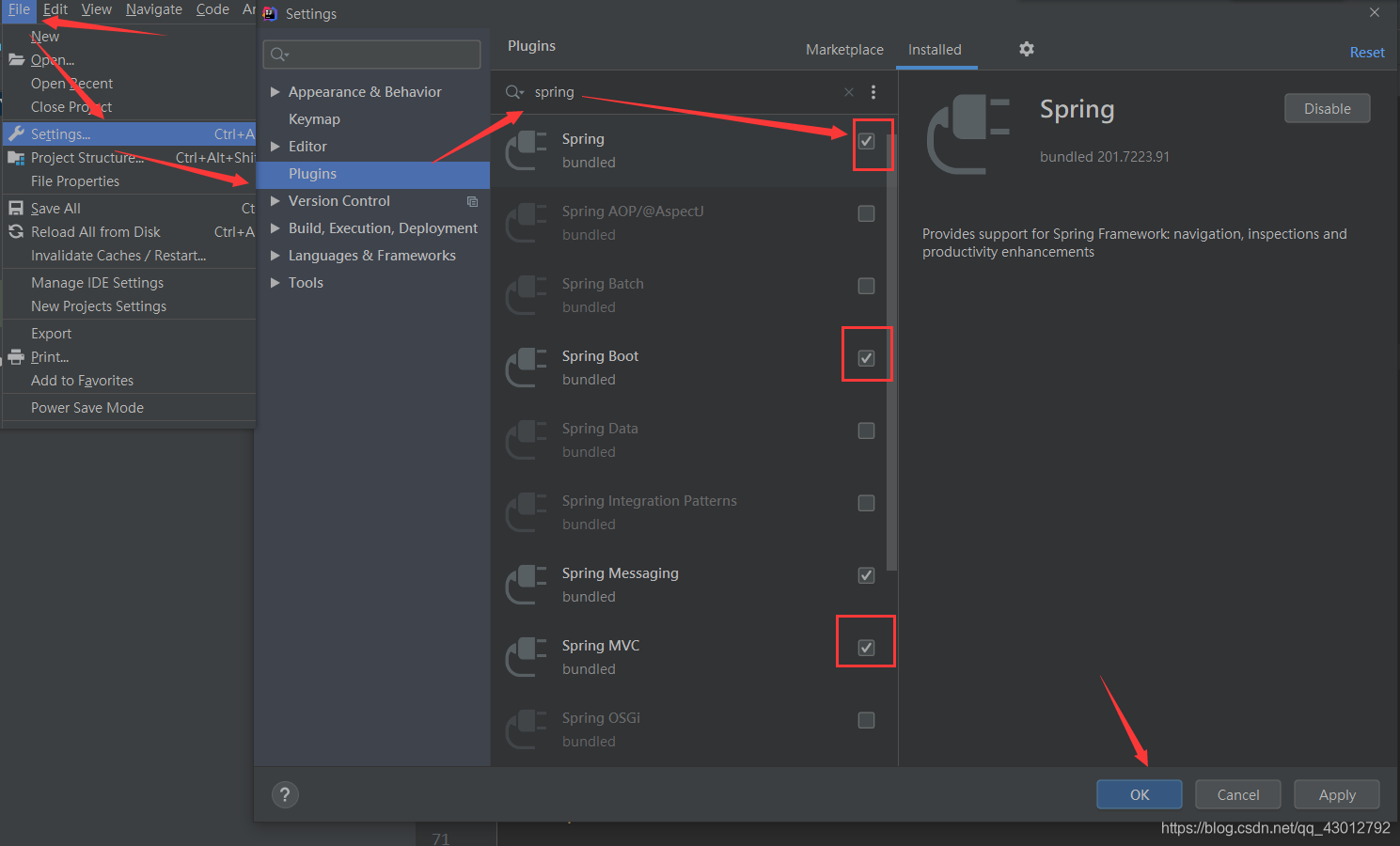
Task: Toggle the Spring Boot plugin checkbox
Action: click(867, 358)
